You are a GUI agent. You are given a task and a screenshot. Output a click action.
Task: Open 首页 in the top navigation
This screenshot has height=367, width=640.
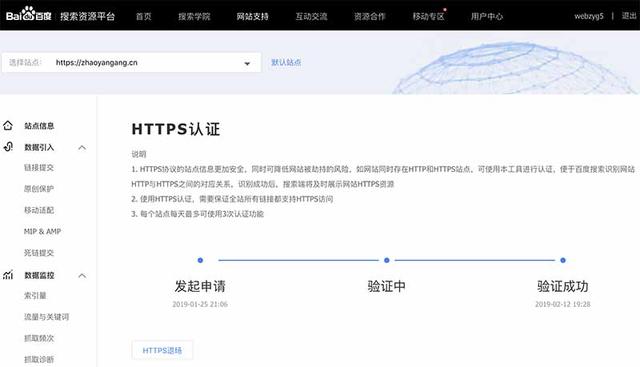click(144, 16)
